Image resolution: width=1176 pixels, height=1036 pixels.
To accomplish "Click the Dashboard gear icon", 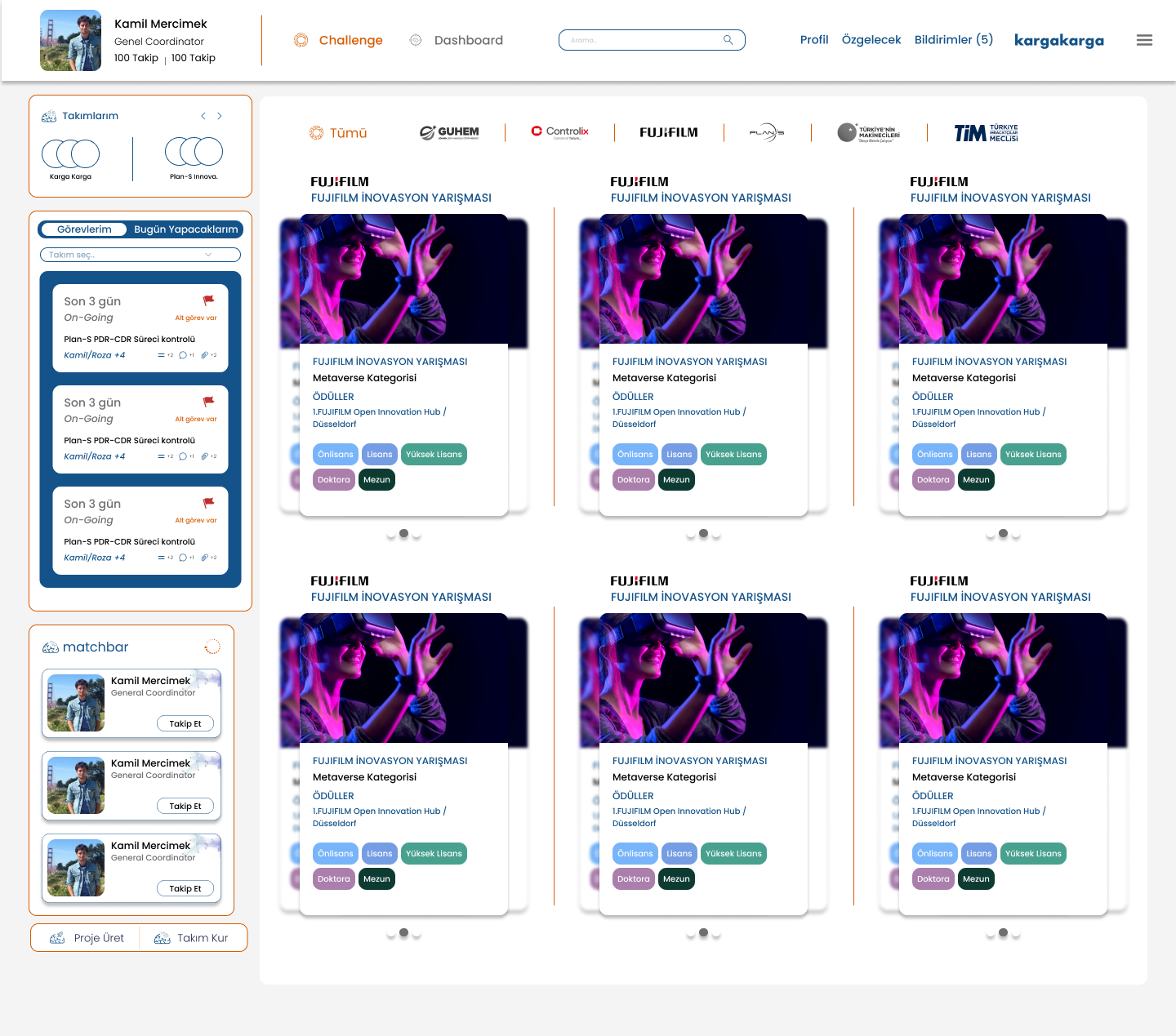I will [416, 40].
